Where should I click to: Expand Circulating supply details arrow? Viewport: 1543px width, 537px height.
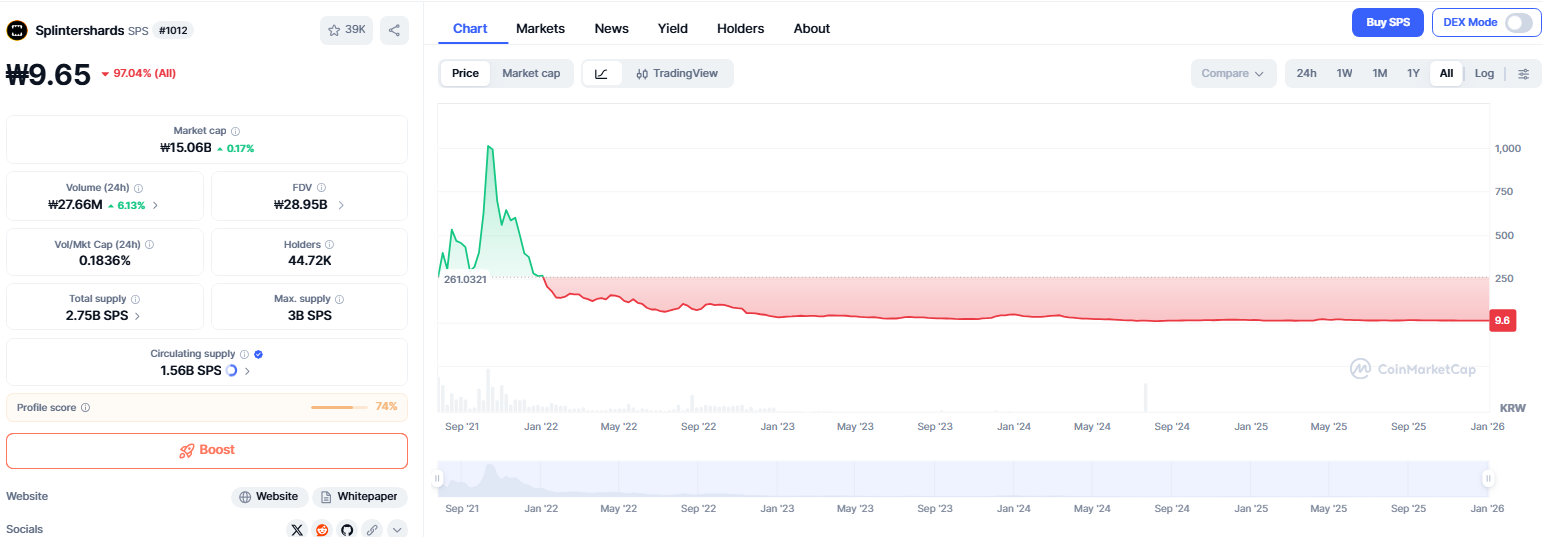pyautogui.click(x=247, y=370)
